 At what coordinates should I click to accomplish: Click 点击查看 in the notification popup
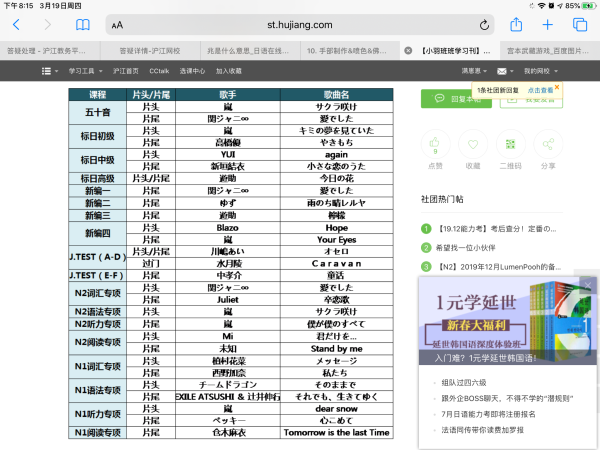click(x=540, y=90)
